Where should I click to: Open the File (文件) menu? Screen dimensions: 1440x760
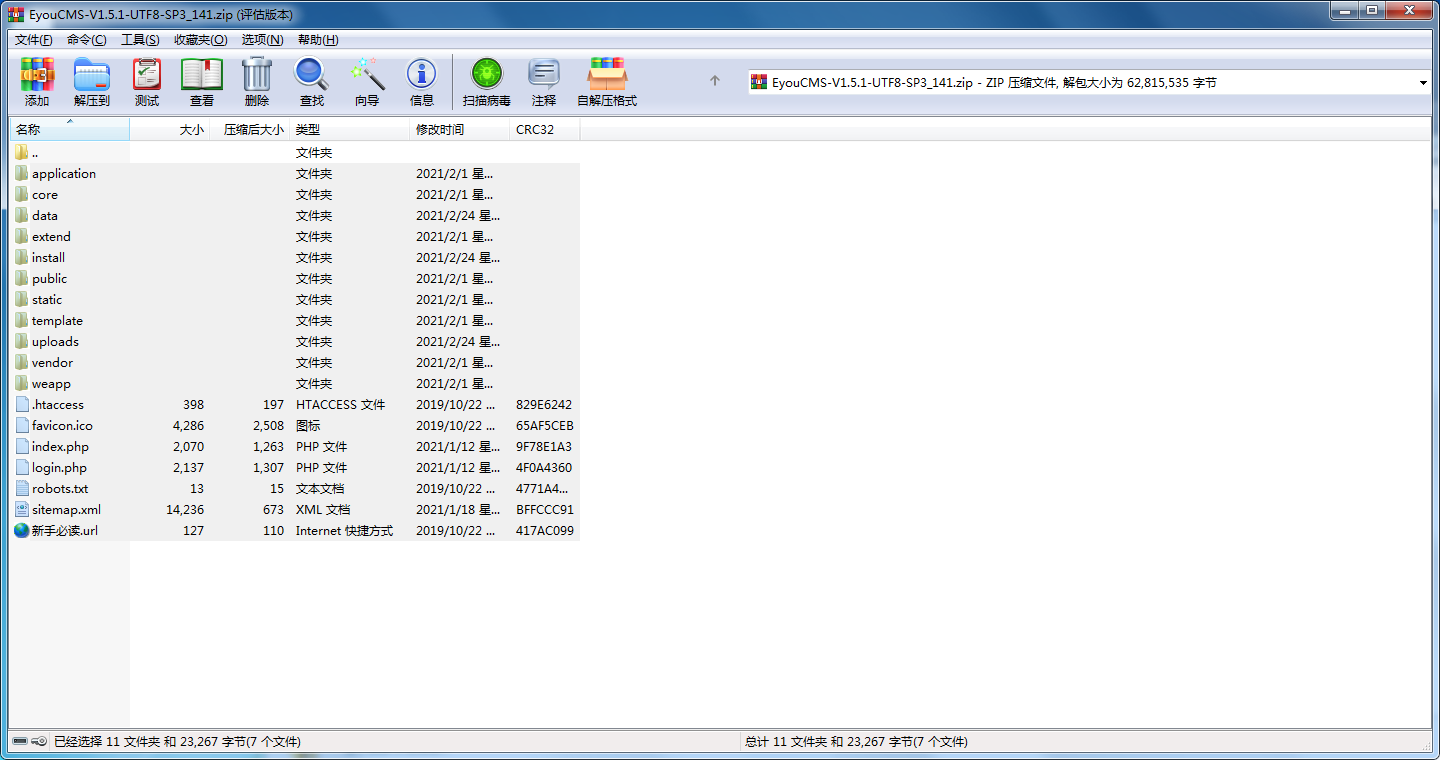click(33, 40)
